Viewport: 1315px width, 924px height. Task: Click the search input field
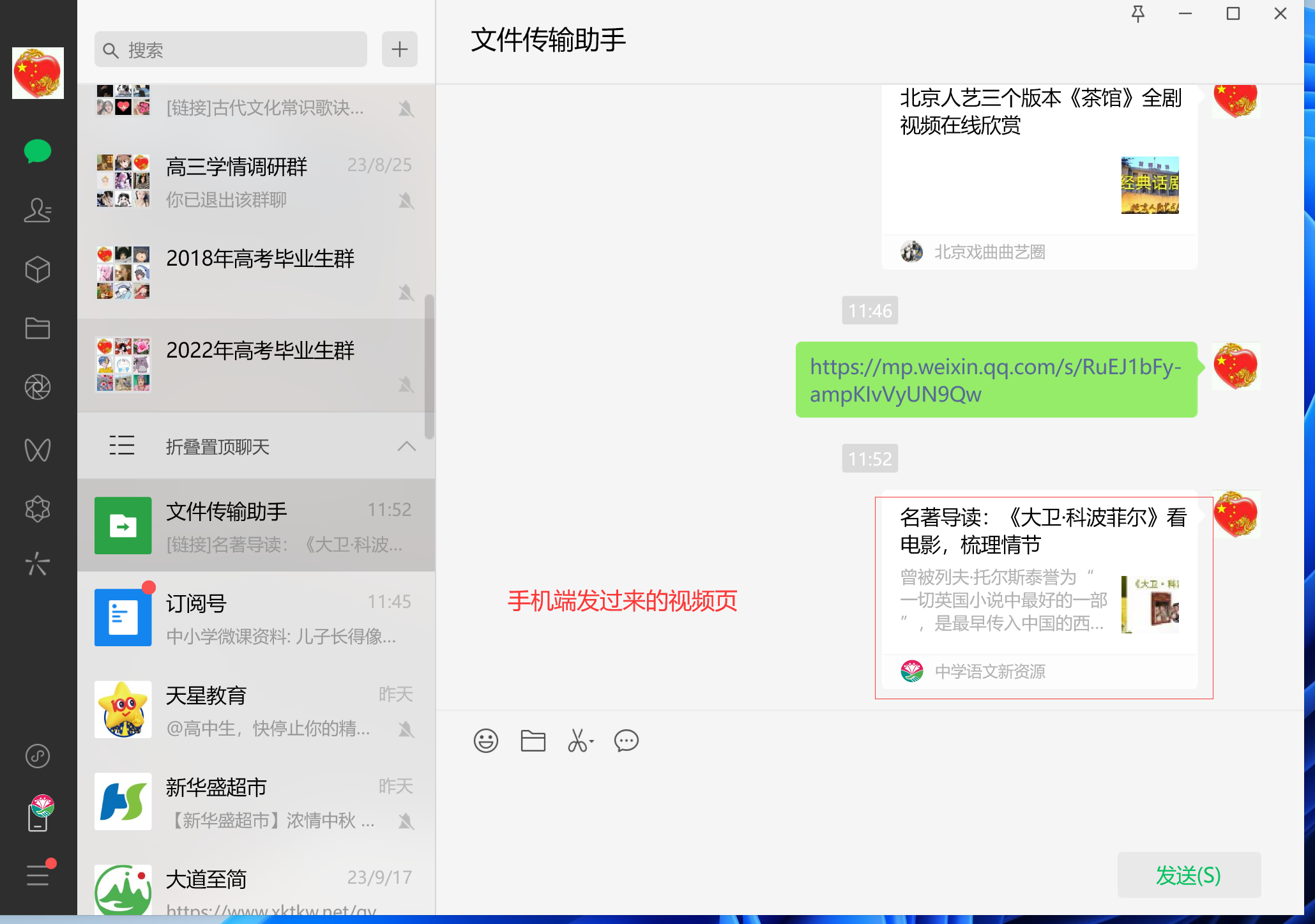231,49
